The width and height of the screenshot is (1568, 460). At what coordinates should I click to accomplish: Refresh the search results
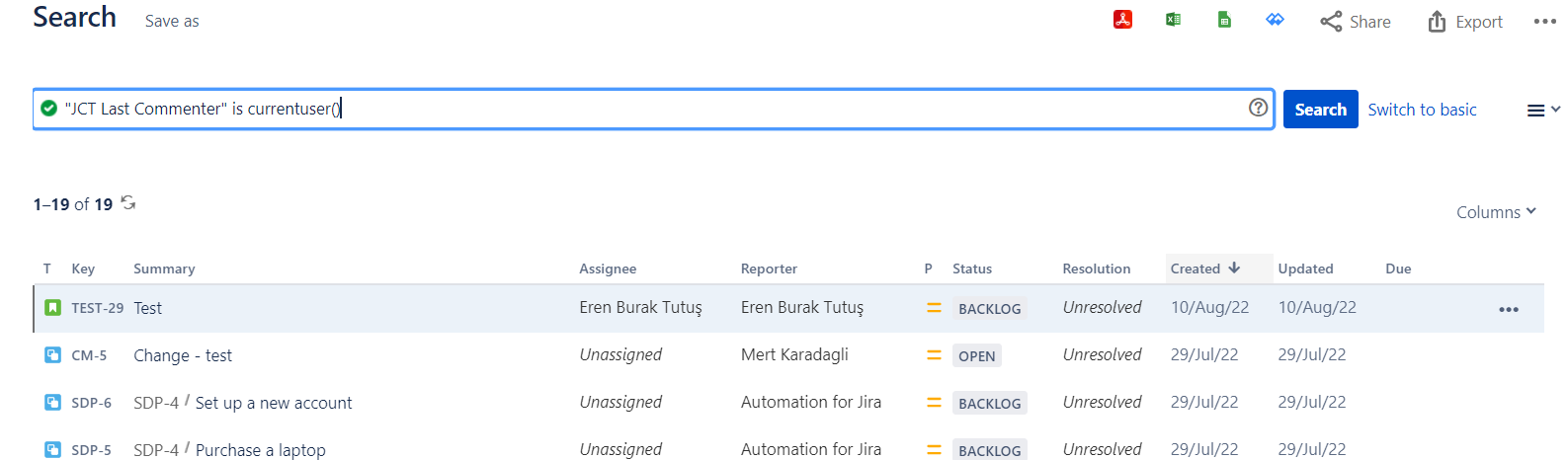click(x=128, y=202)
